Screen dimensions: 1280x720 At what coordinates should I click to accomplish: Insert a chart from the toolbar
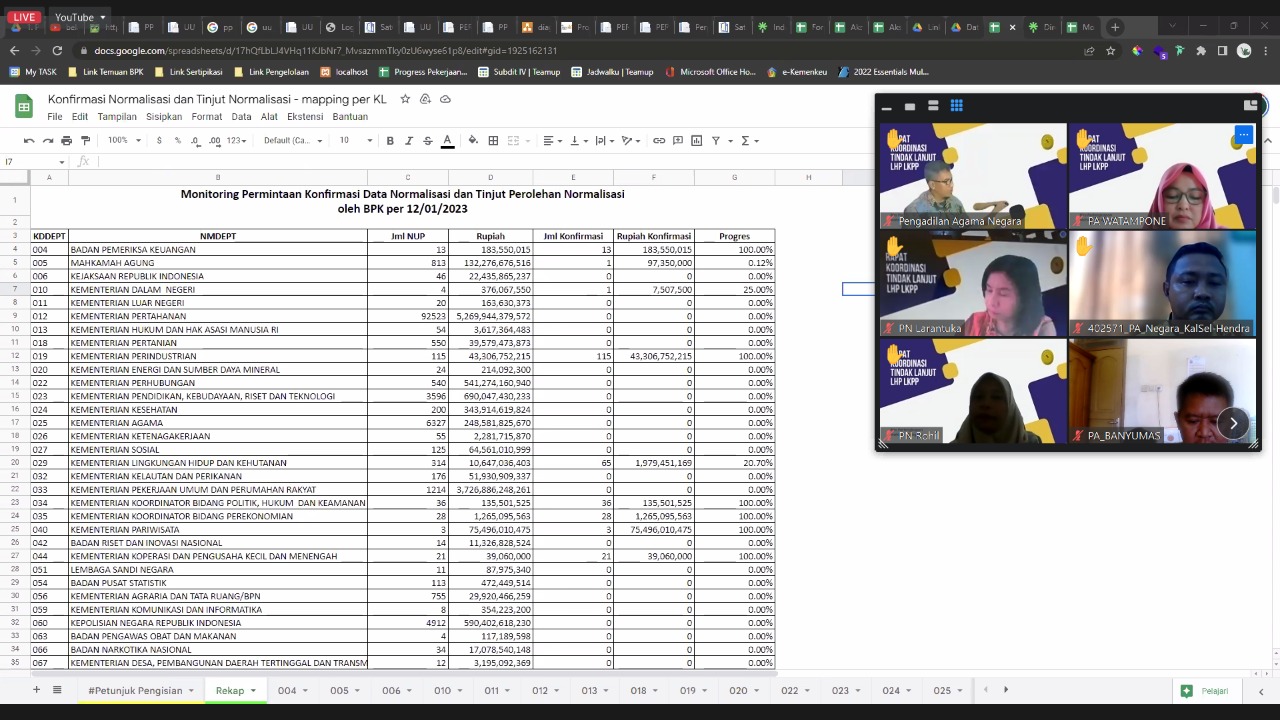(x=697, y=141)
